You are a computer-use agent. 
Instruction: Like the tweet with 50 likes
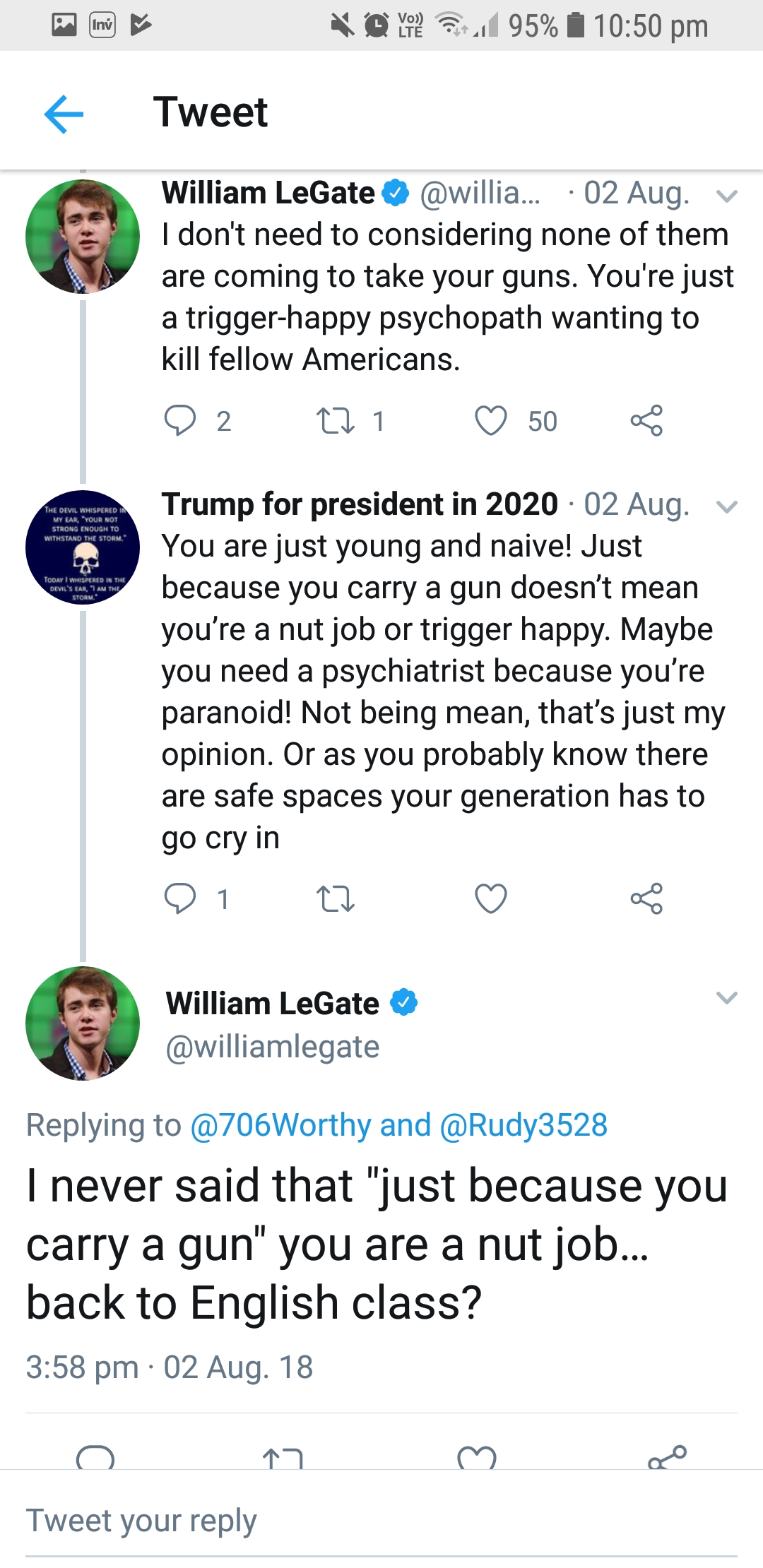click(x=491, y=420)
